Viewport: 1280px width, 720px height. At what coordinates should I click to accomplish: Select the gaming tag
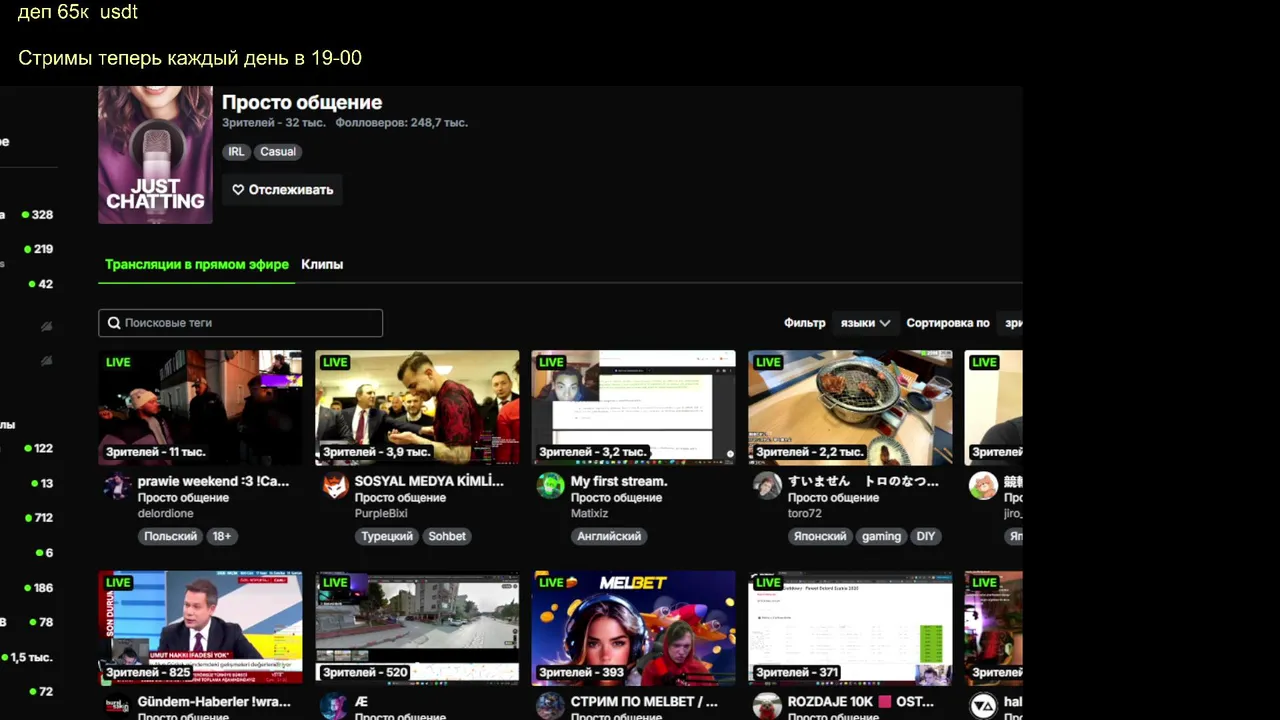pos(881,537)
